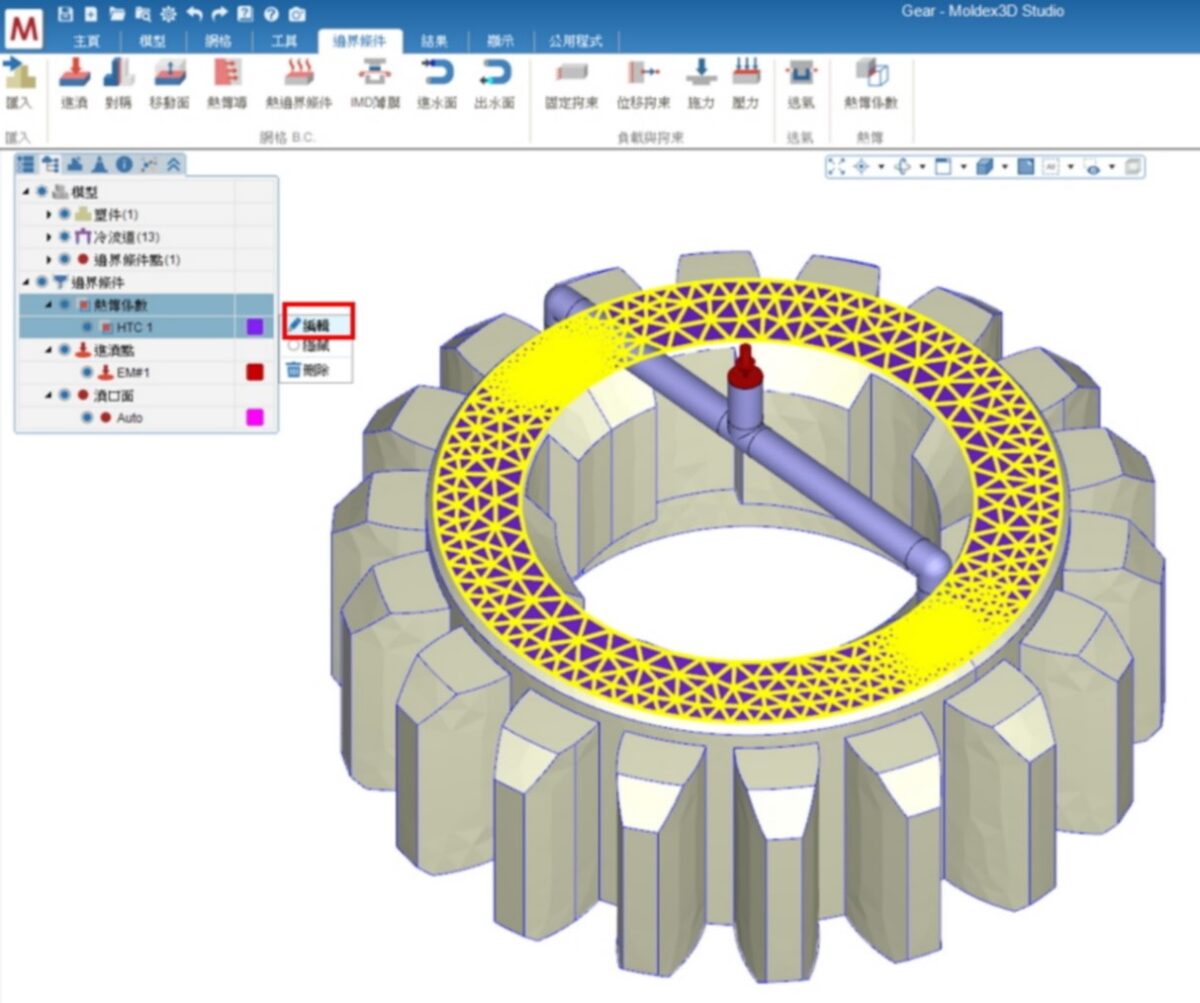Collapse the panel with double-chevron icon

tap(174, 165)
